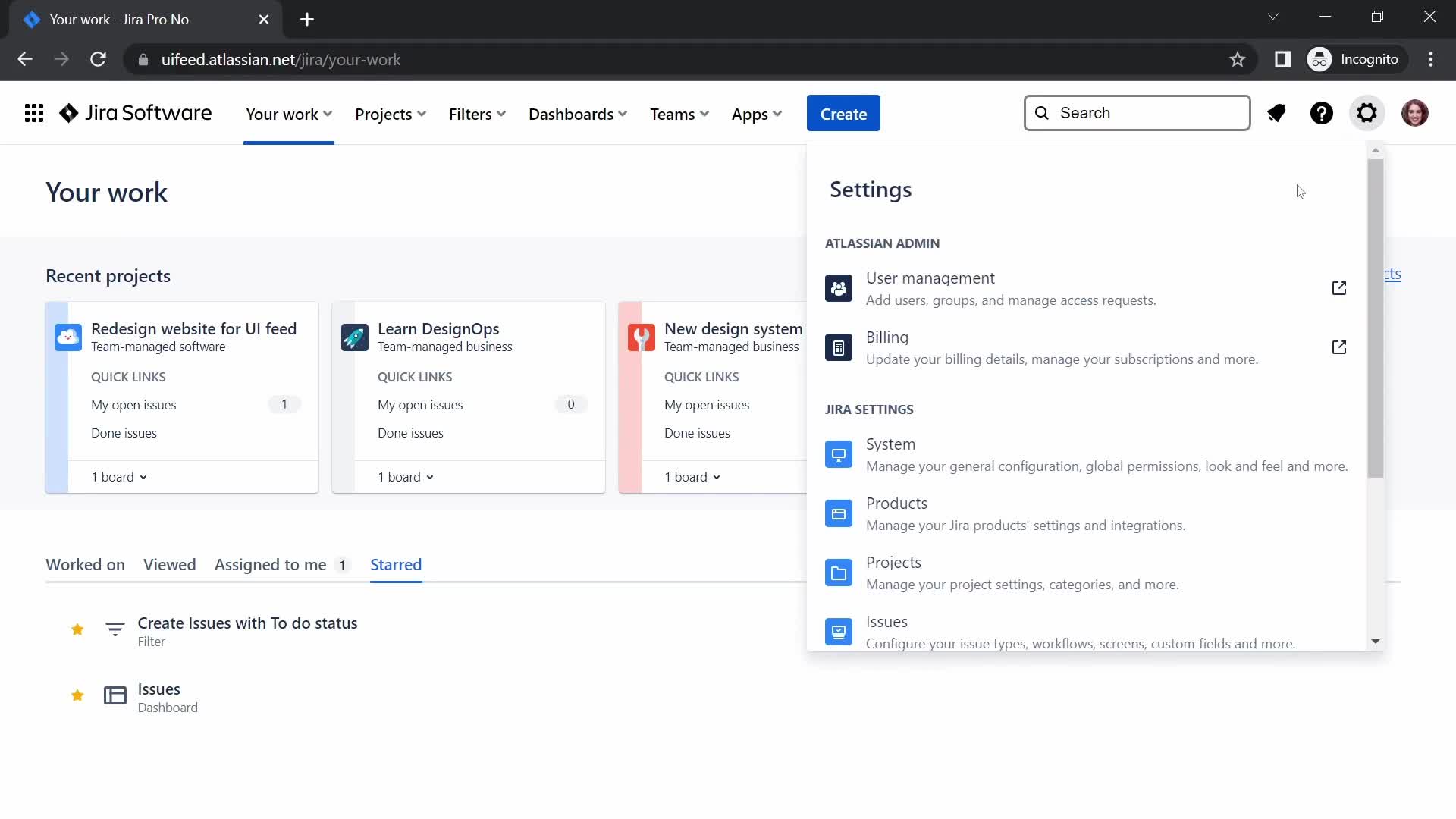This screenshot has width=1456, height=819.
Task: Click Create button to make new issue
Action: click(x=843, y=113)
